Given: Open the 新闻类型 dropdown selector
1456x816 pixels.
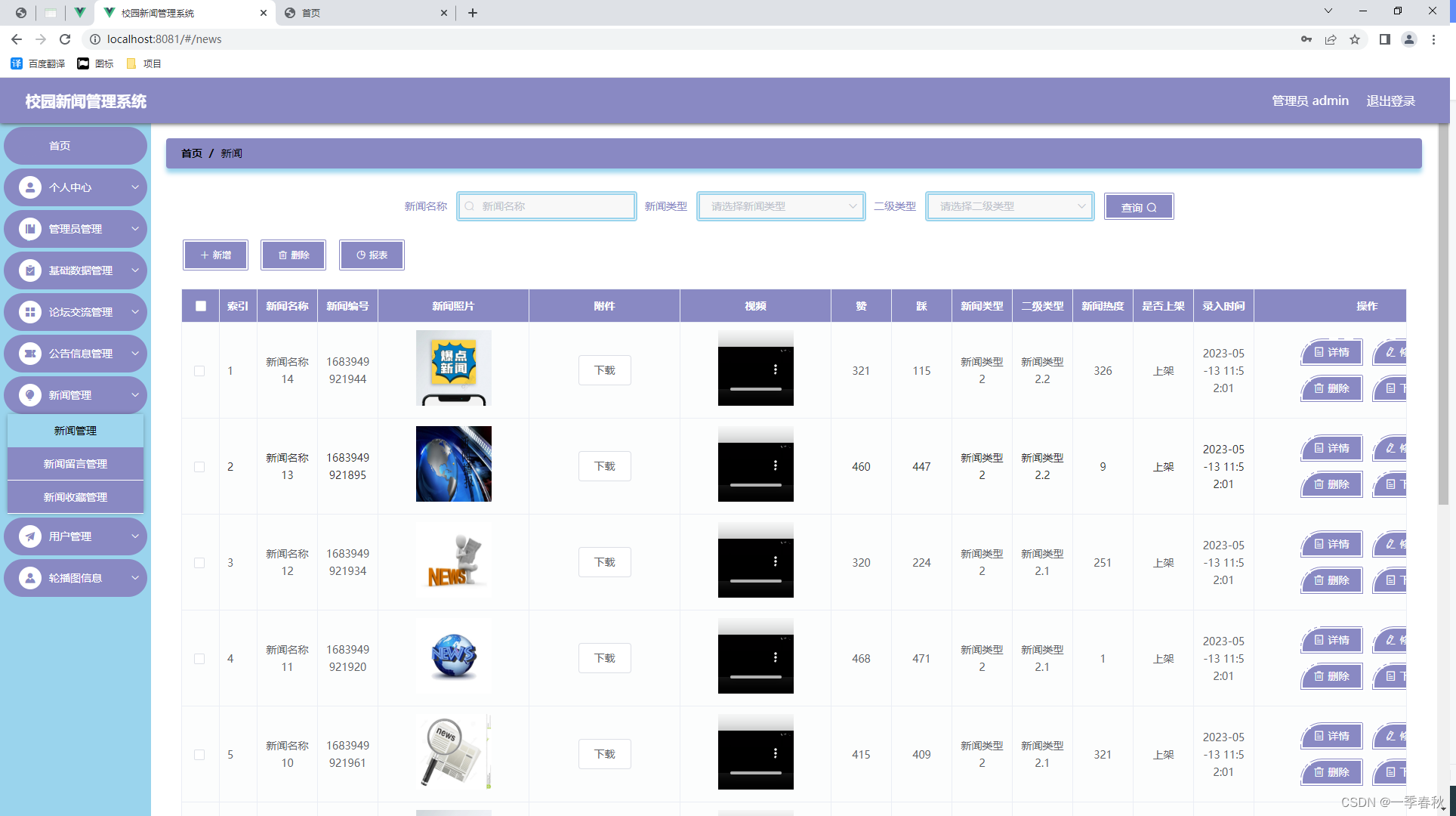Looking at the screenshot, I should [781, 206].
